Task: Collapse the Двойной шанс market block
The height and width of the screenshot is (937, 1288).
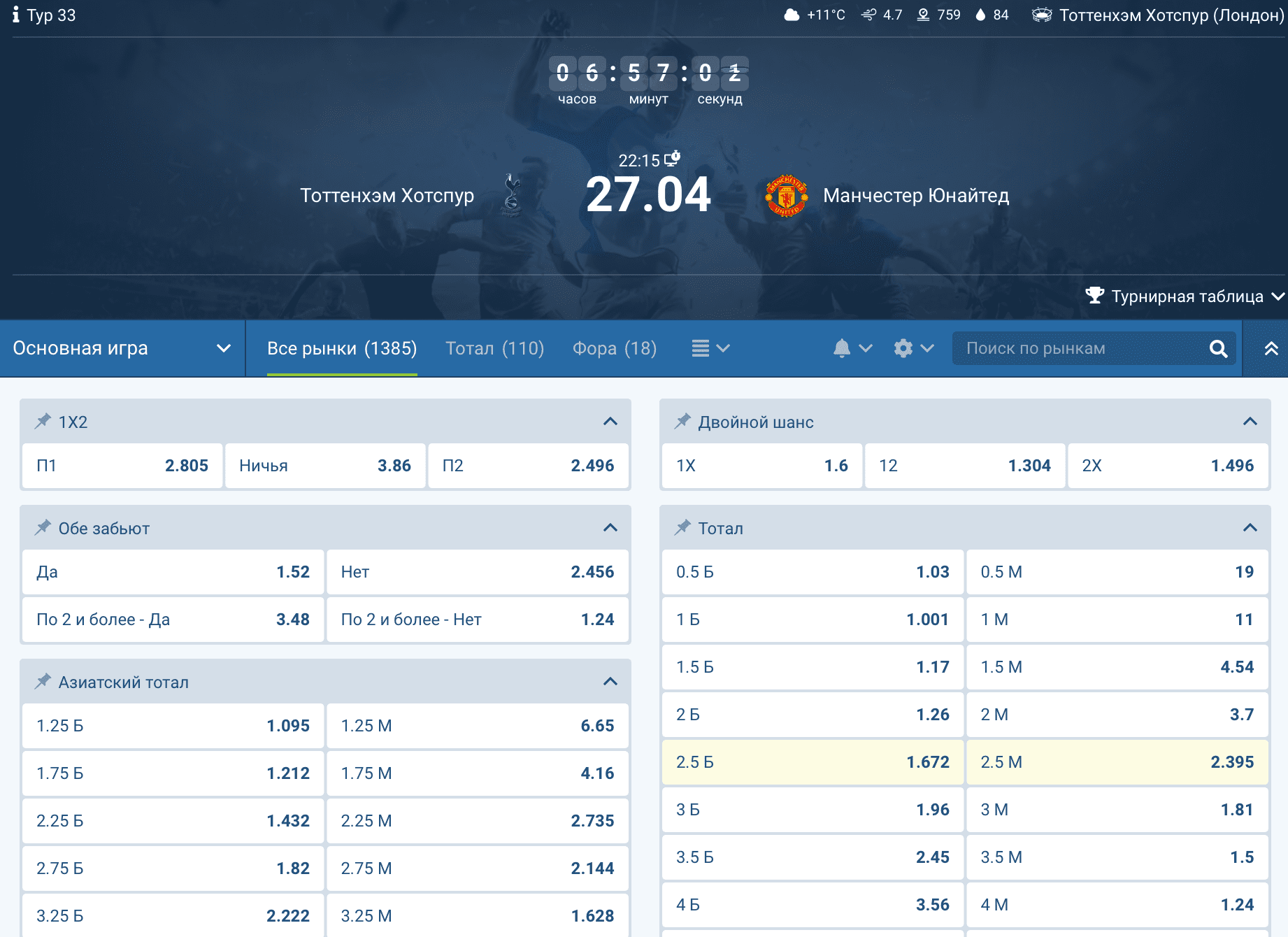Action: pyautogui.click(x=1250, y=421)
